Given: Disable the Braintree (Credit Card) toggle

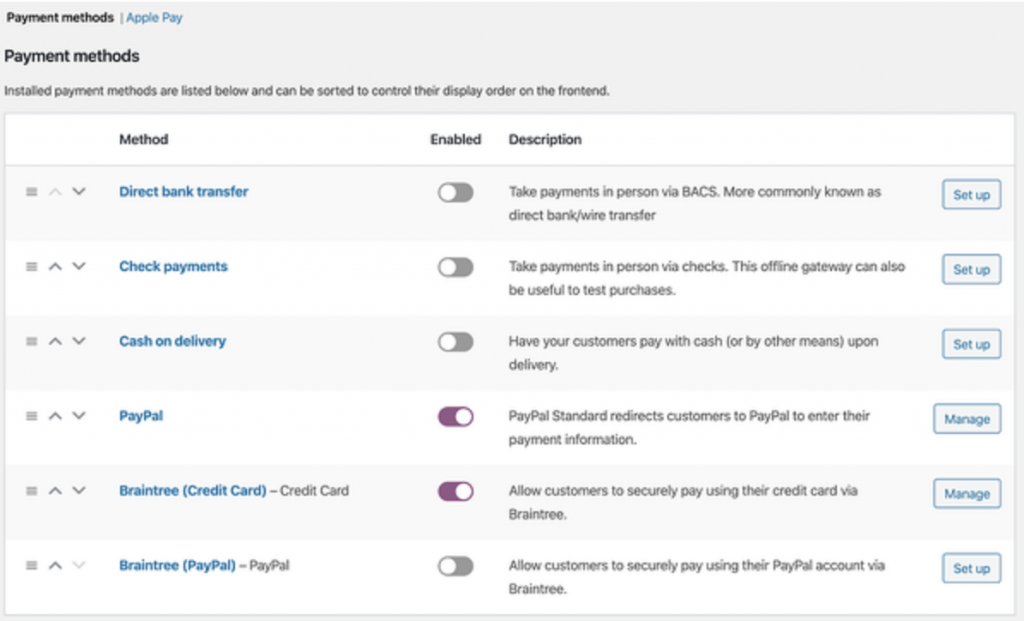Looking at the screenshot, I should coord(455,492).
